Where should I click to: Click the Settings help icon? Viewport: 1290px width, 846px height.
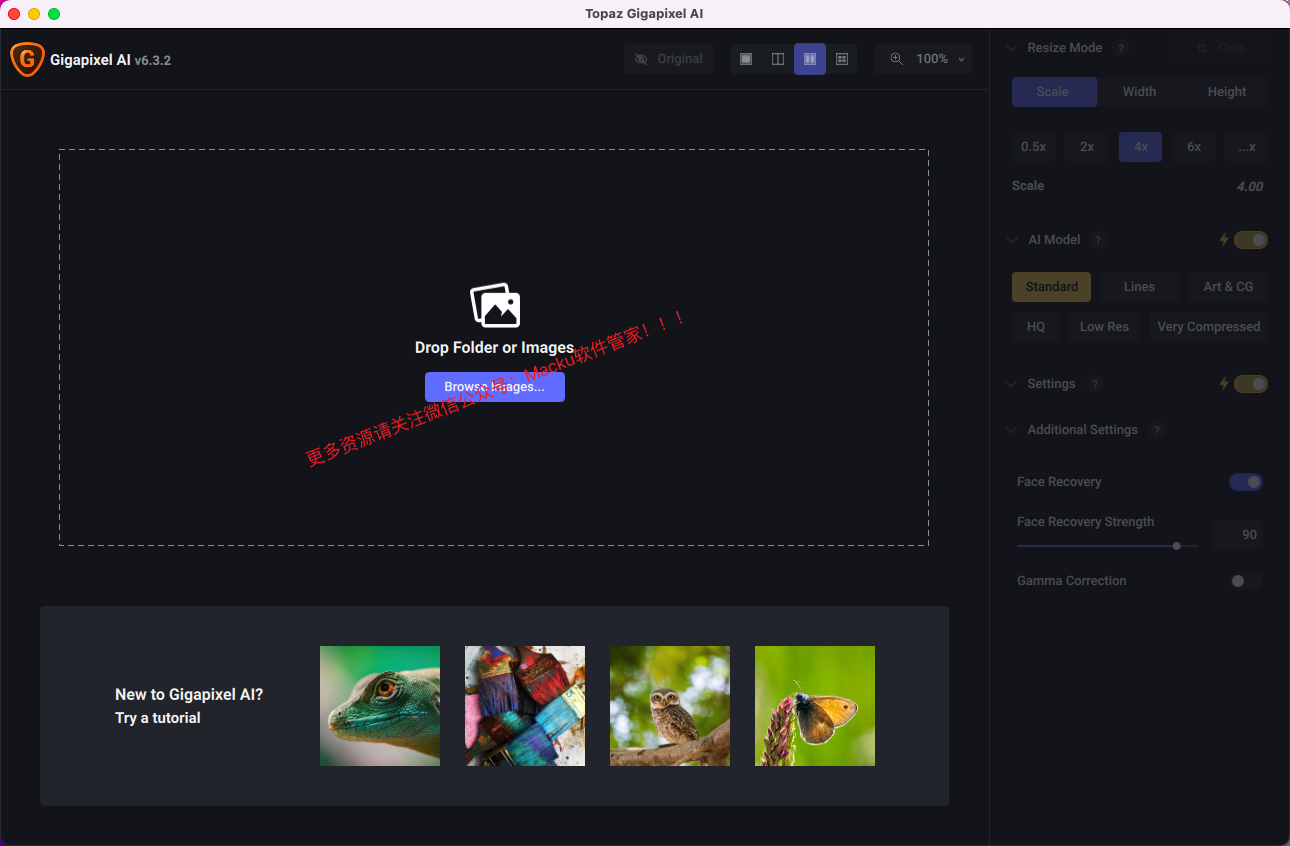(x=1094, y=384)
